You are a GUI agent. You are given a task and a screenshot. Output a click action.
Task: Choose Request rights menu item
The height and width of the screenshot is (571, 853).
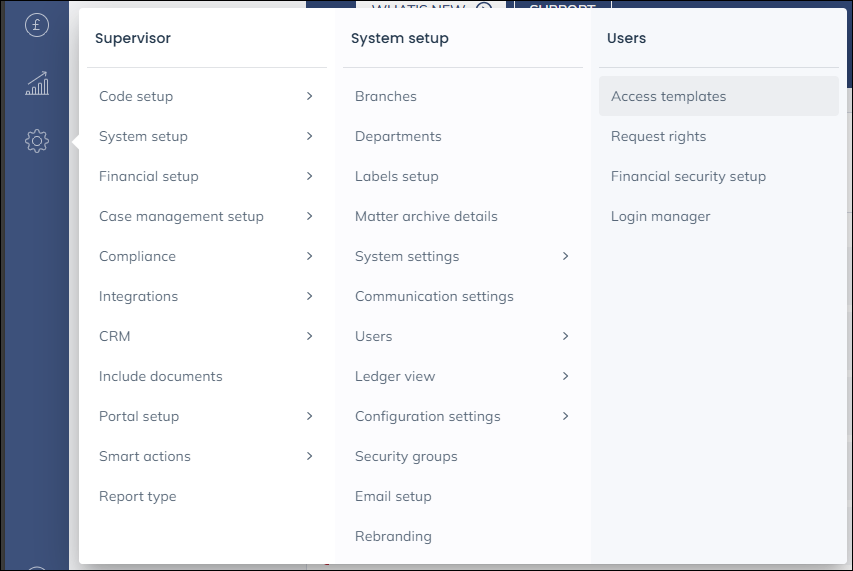pos(658,137)
